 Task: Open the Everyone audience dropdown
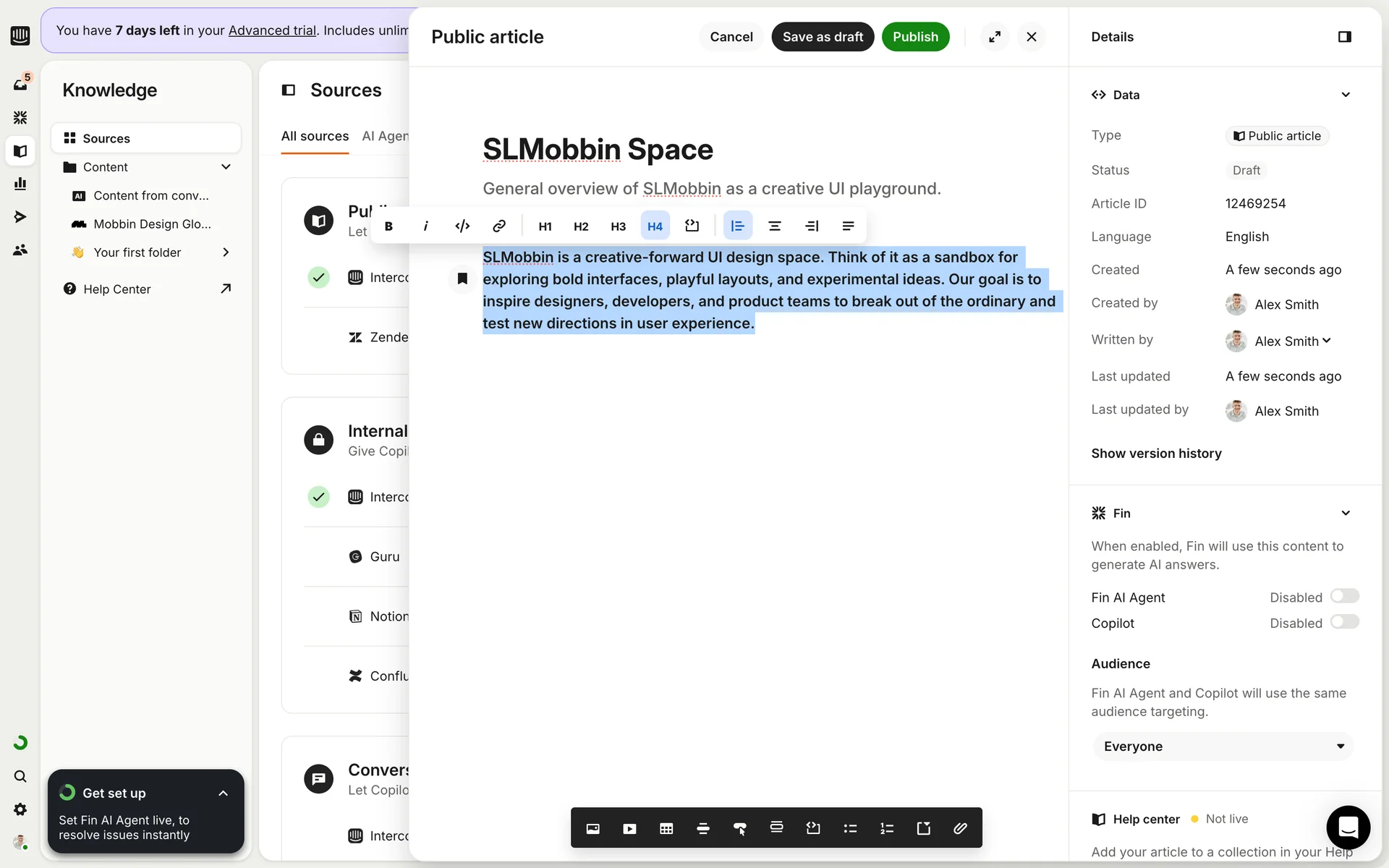1223,746
